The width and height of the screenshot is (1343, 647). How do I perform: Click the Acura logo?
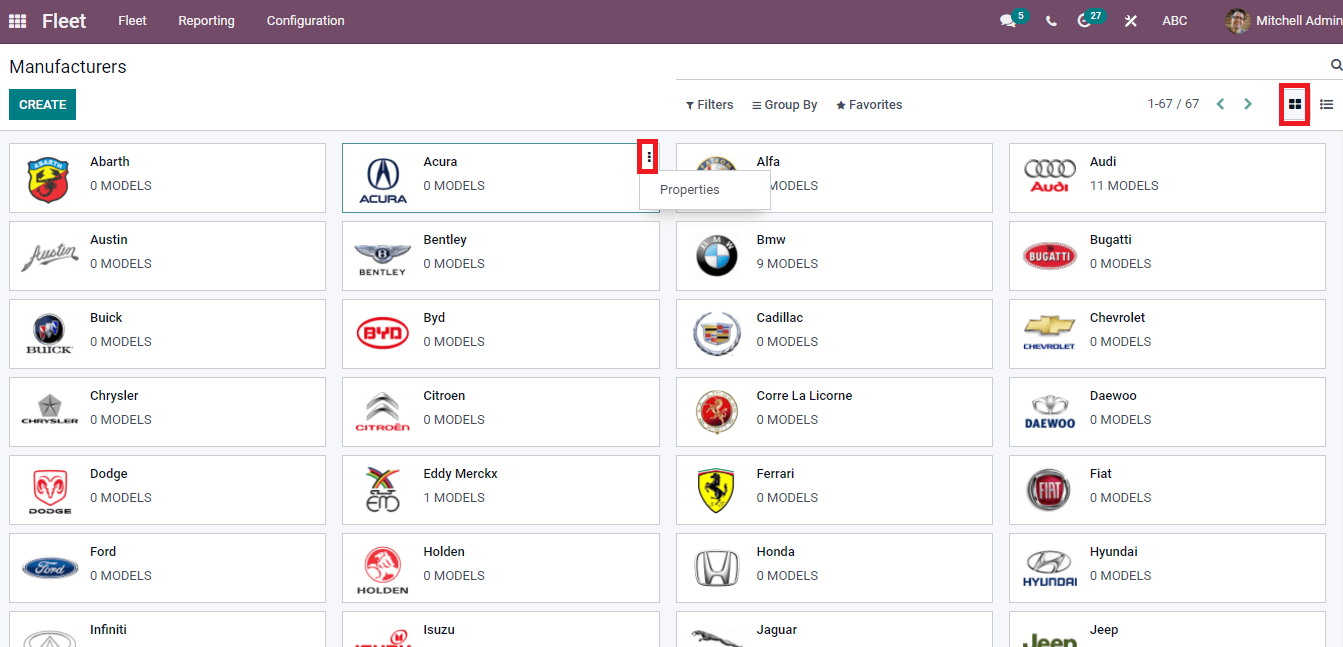pos(383,179)
